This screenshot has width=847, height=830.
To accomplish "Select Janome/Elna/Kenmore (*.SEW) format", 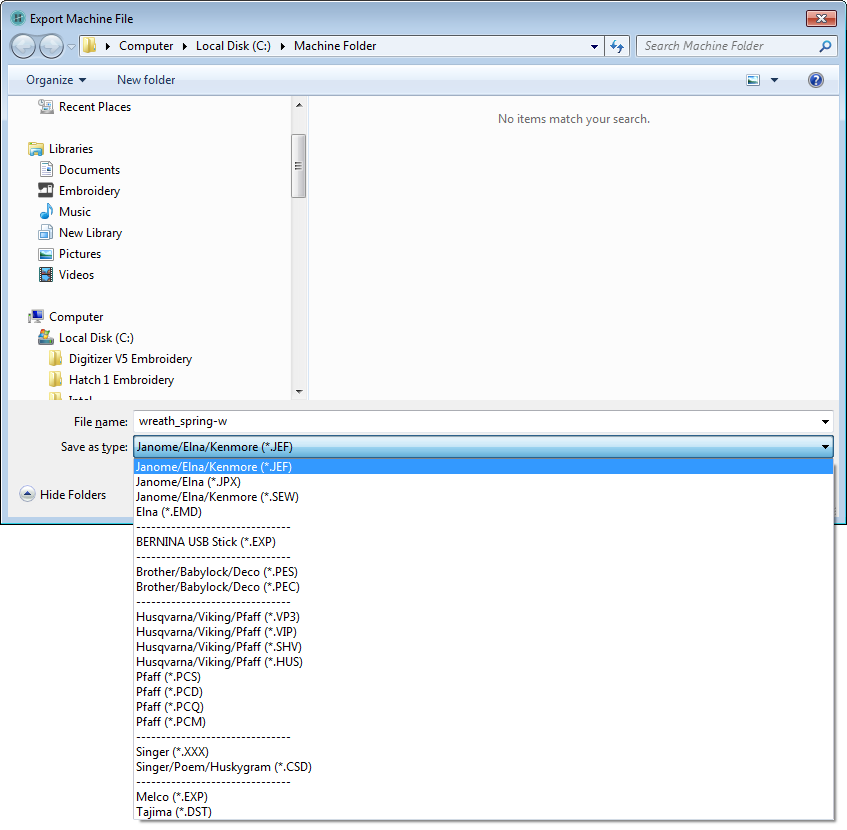I will click(x=483, y=497).
